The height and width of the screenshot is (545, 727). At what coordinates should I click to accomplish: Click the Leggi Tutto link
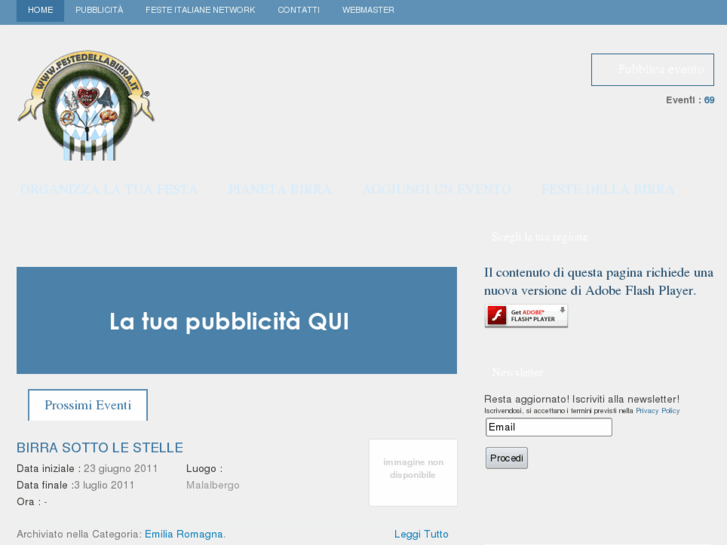pyautogui.click(x=421, y=534)
